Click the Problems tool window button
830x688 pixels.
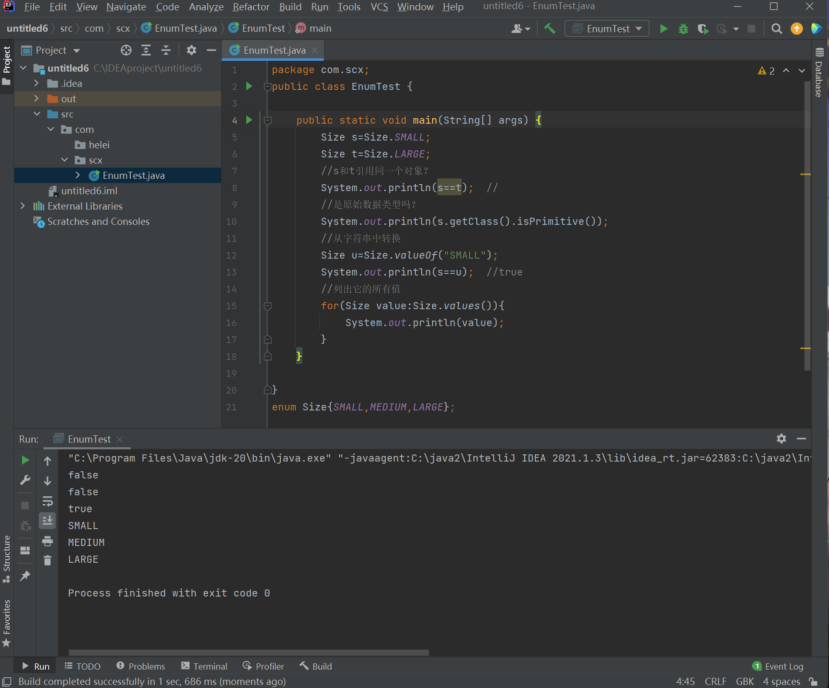[140, 666]
